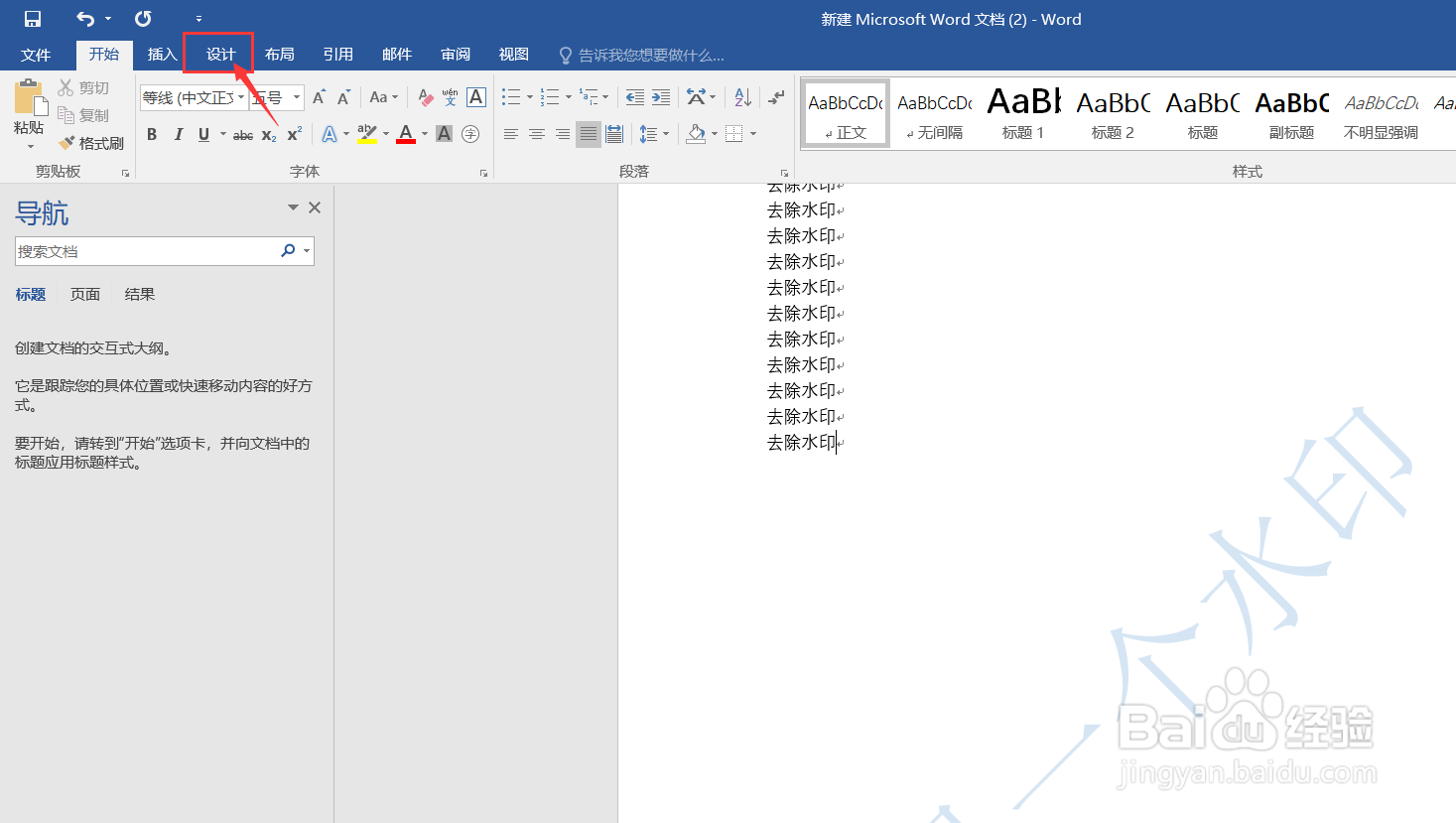1456x823 pixels.
Task: Open the bullet list dropdown arrow
Action: click(x=529, y=96)
